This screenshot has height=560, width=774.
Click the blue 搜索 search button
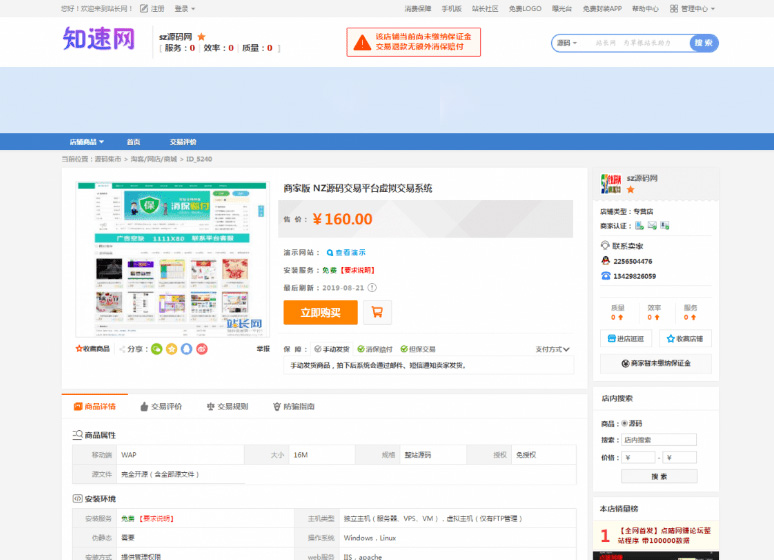[x=704, y=43]
